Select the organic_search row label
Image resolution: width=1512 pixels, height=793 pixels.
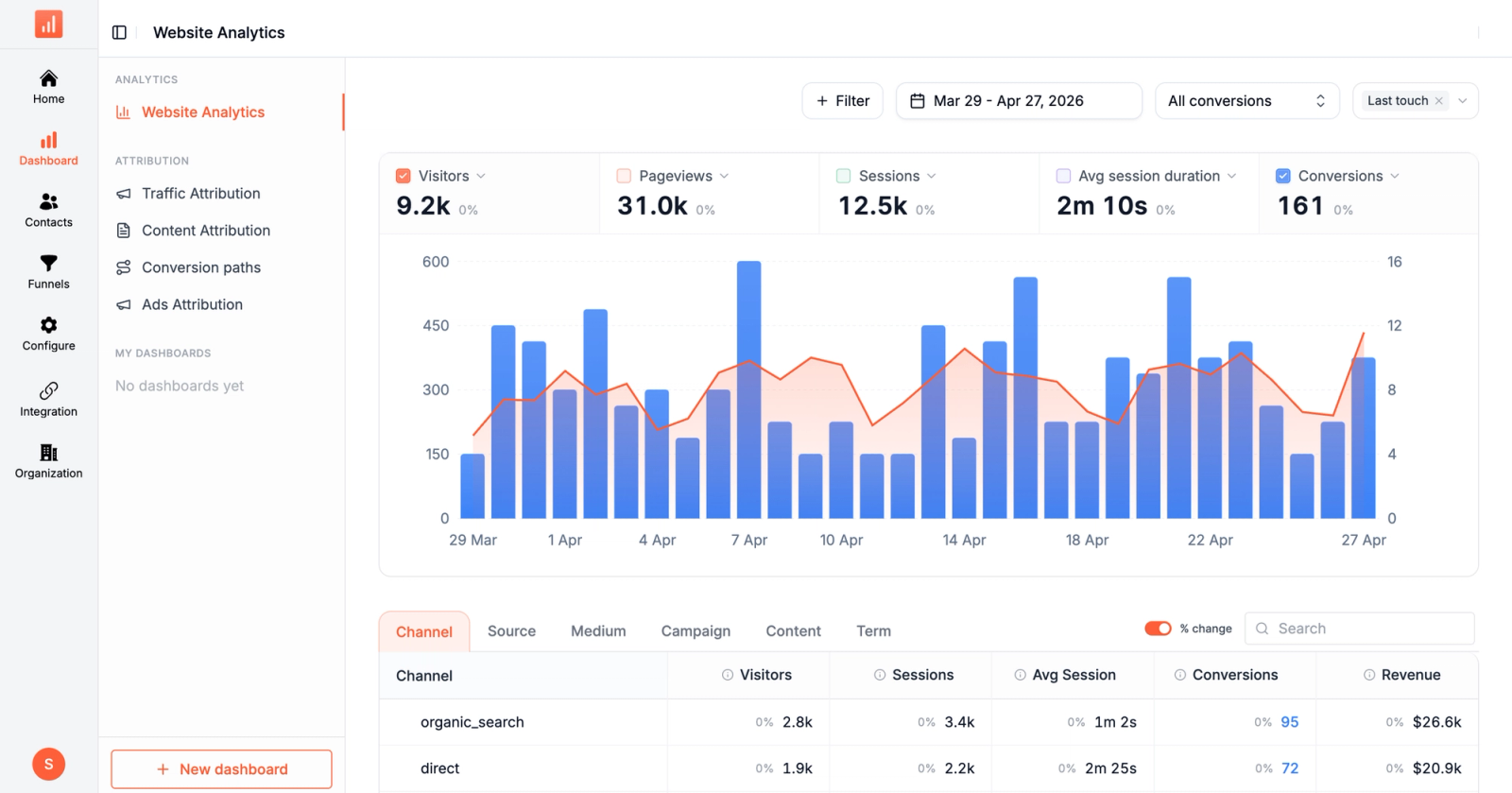click(472, 722)
